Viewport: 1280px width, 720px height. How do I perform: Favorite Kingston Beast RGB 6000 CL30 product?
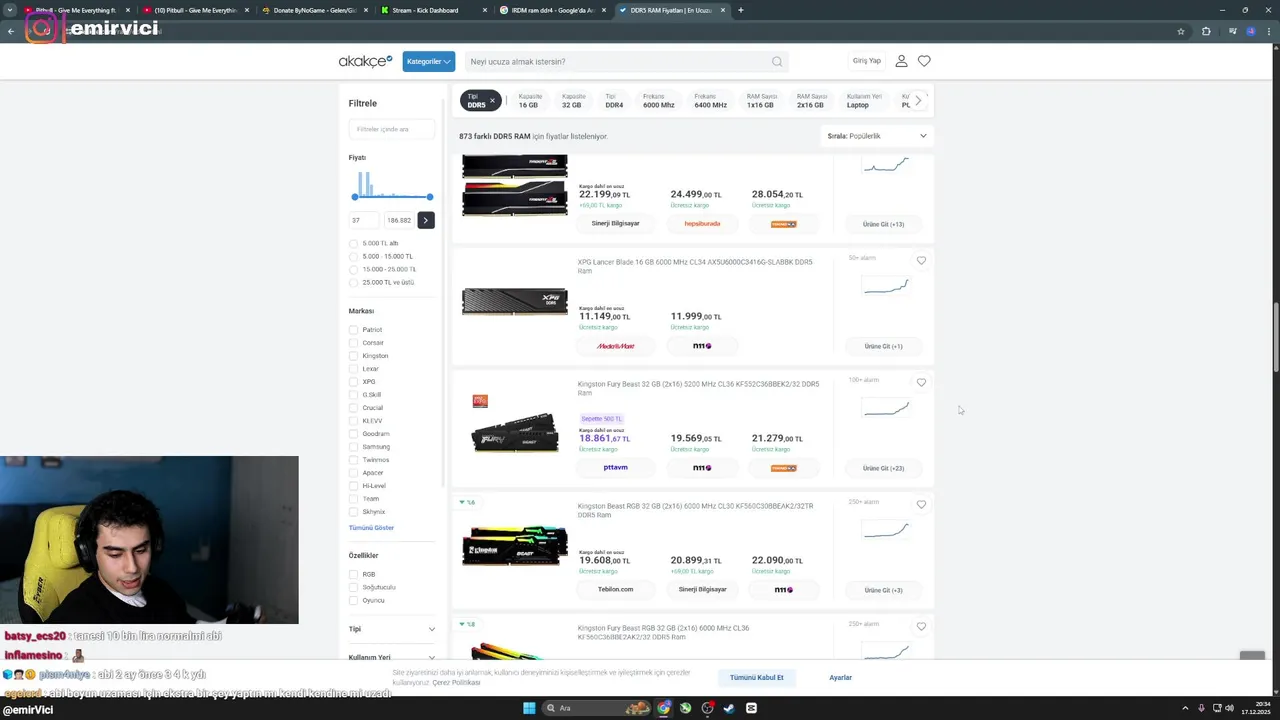[x=922, y=504]
